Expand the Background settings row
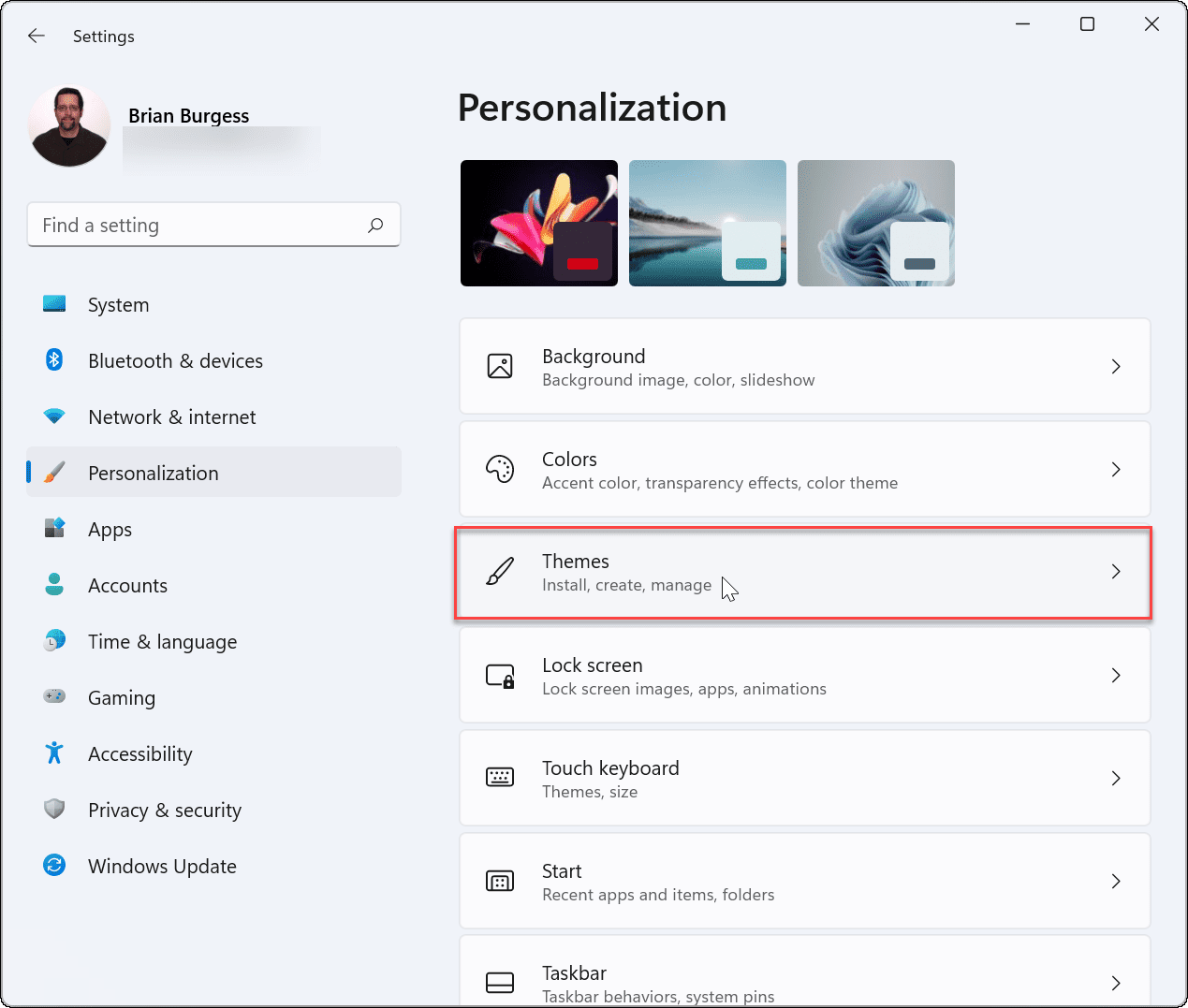 pos(803,366)
